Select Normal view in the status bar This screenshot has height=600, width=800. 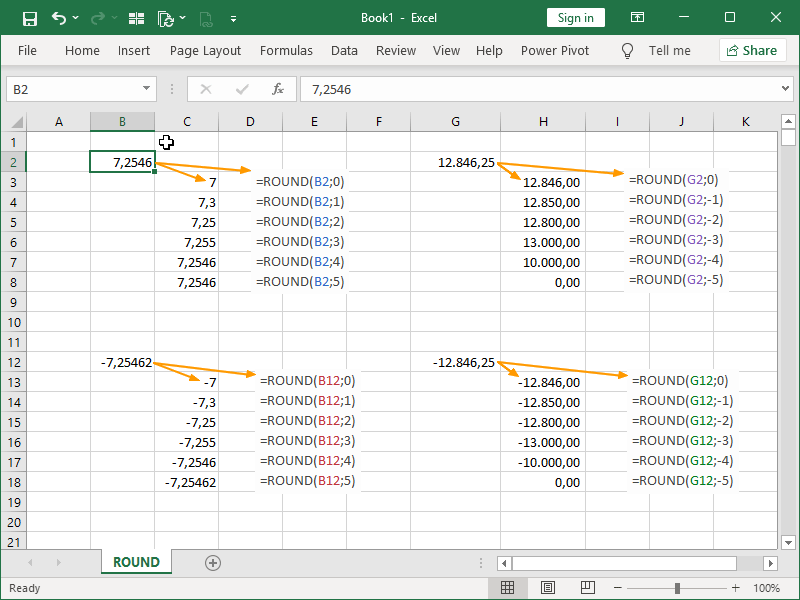tap(507, 587)
